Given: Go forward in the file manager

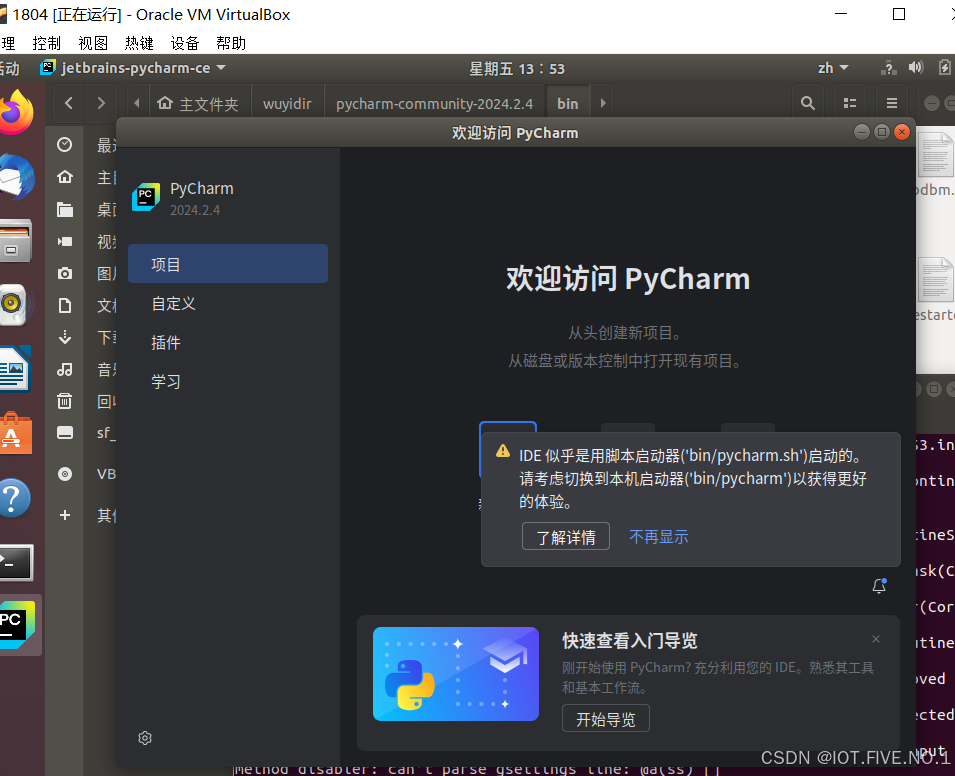Looking at the screenshot, I should point(101,103).
